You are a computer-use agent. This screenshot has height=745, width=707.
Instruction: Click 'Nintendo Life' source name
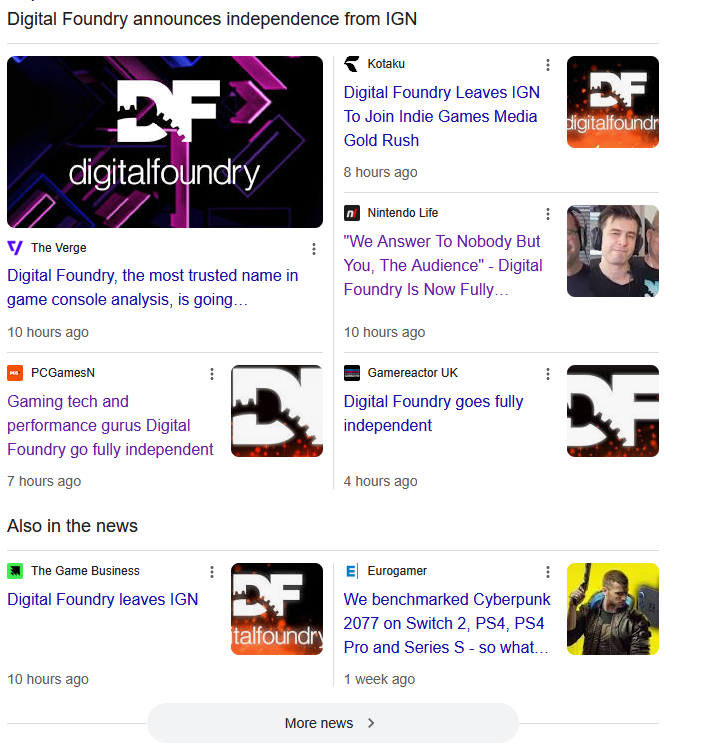[x=403, y=213]
